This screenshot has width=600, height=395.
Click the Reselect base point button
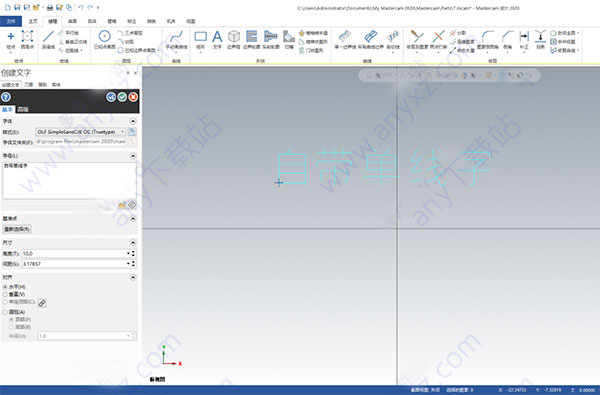(x=17, y=229)
